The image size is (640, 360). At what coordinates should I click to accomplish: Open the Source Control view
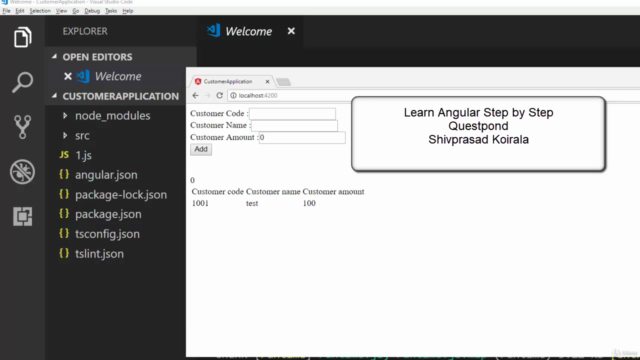(22, 127)
